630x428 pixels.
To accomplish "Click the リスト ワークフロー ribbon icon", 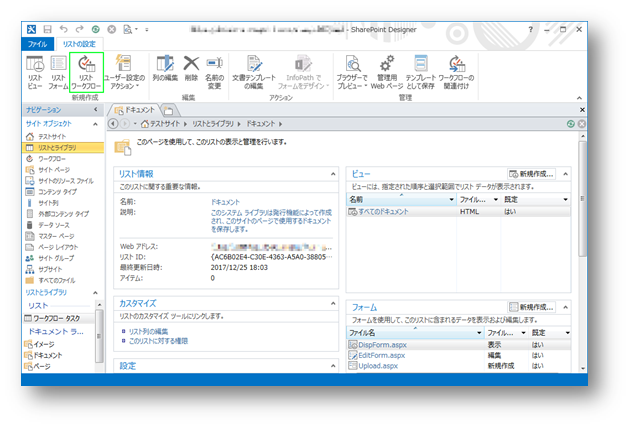I will [86, 67].
